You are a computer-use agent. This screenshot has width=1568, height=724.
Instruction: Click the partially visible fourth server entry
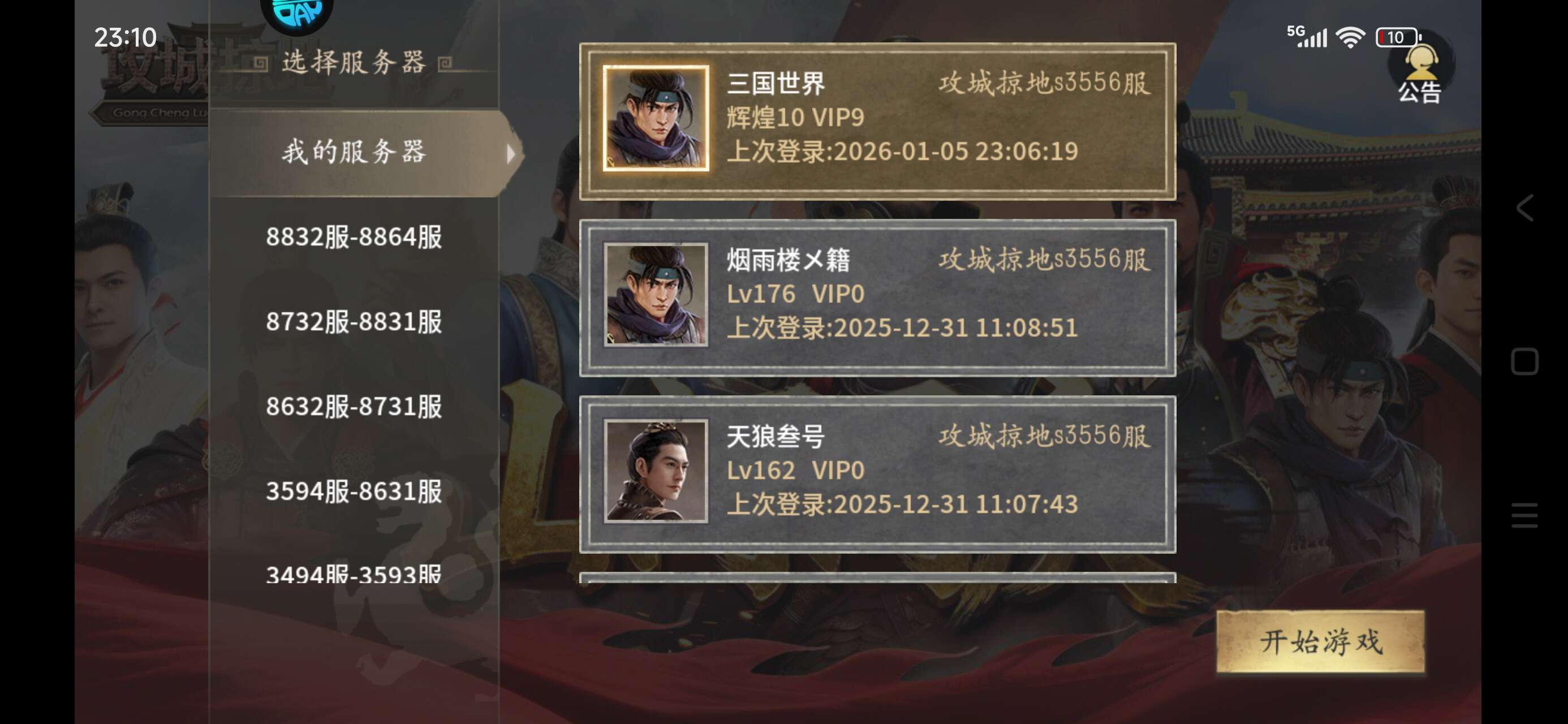coord(877,578)
